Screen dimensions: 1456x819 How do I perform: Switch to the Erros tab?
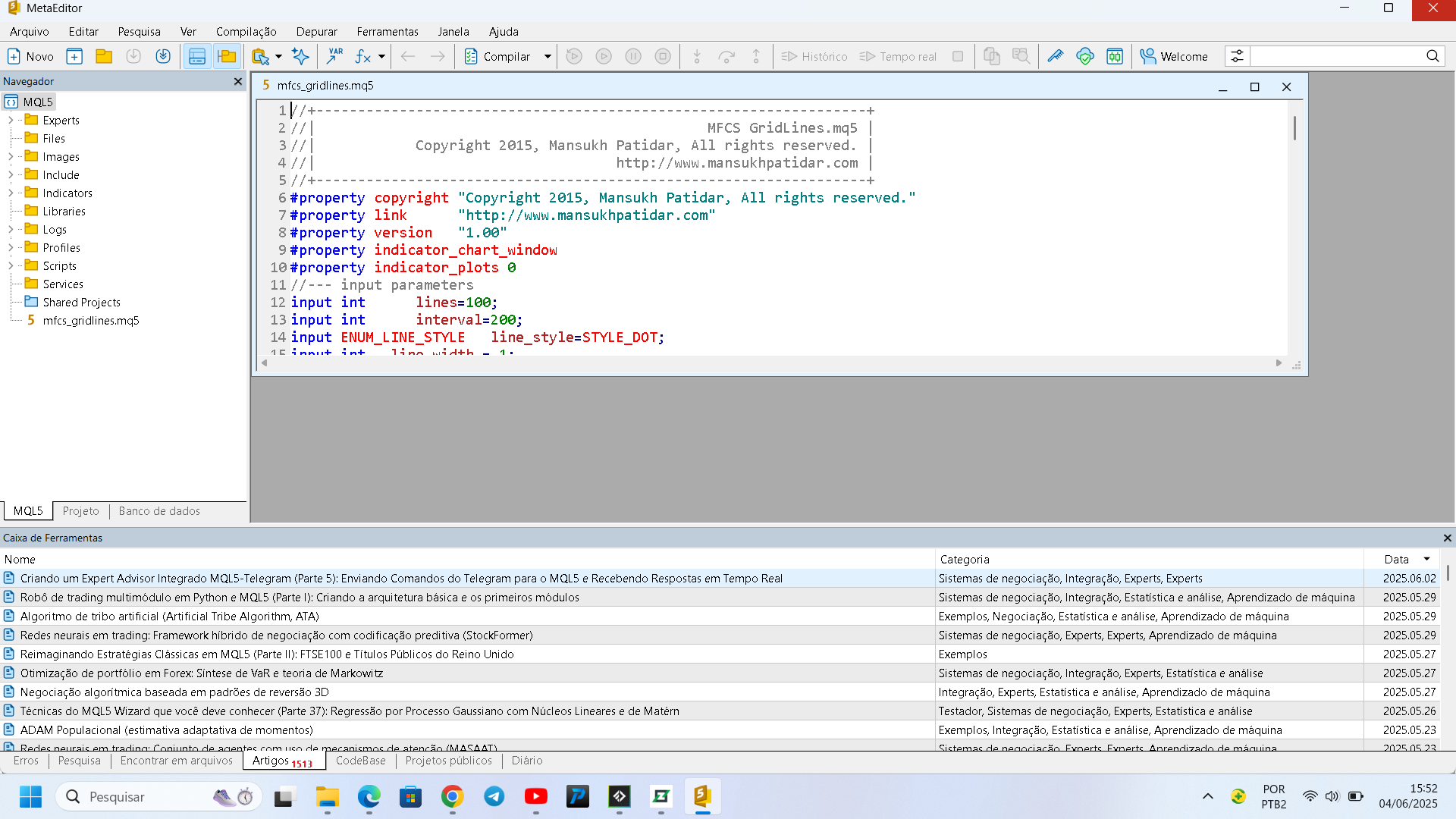tap(26, 761)
